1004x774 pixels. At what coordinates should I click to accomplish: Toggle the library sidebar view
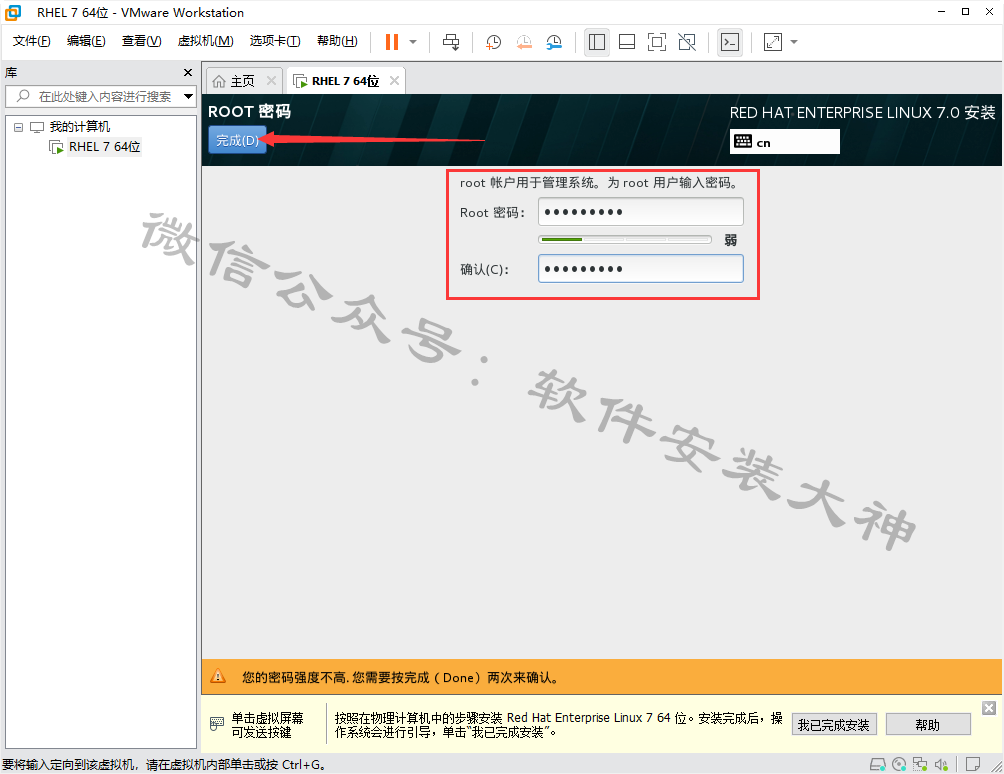tap(597, 42)
